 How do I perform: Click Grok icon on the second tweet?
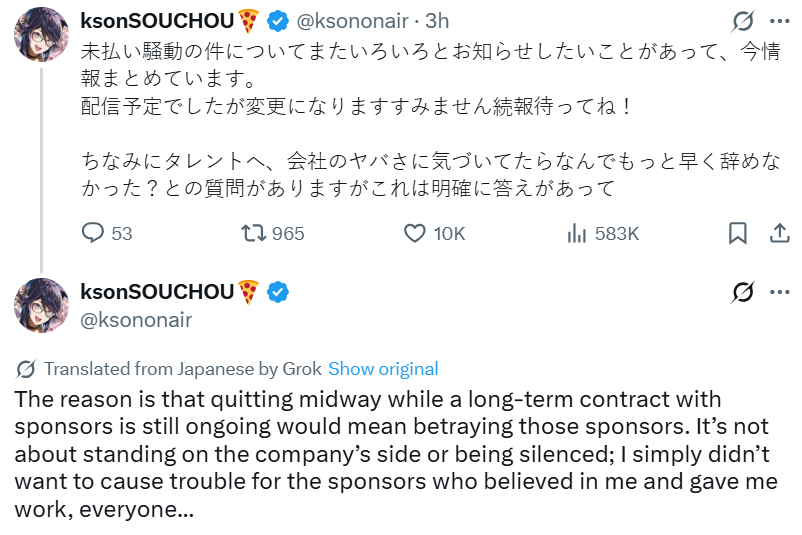(x=742, y=292)
